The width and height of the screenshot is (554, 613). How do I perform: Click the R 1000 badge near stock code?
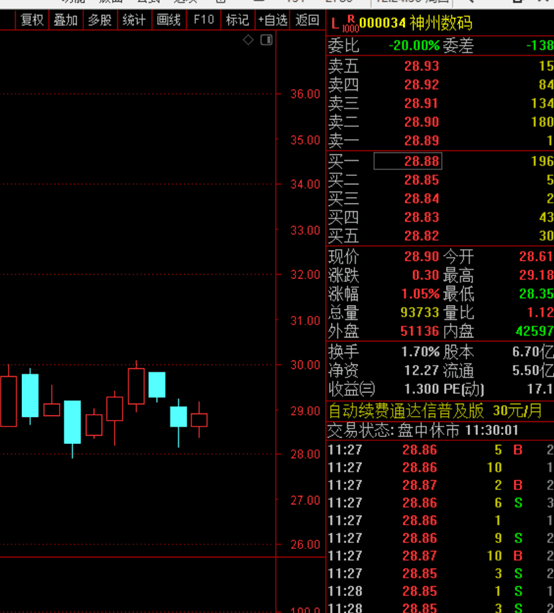(351, 24)
